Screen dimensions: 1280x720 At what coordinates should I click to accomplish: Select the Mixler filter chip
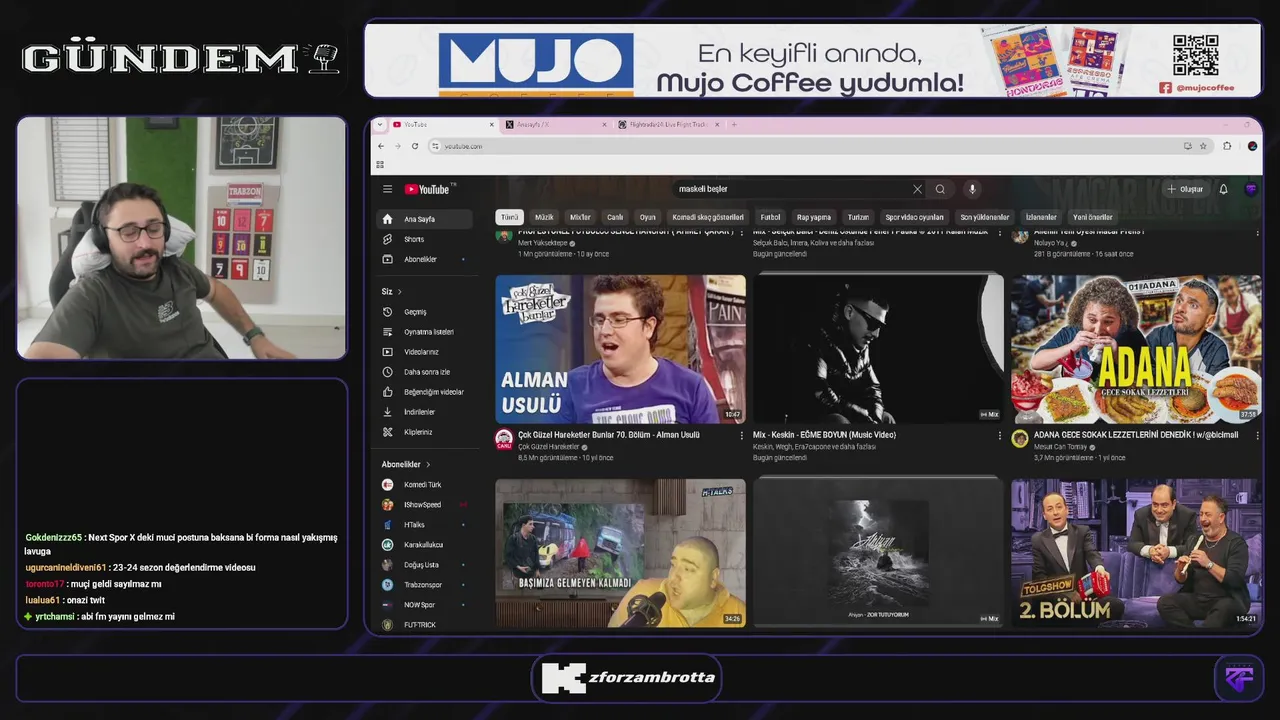click(580, 217)
